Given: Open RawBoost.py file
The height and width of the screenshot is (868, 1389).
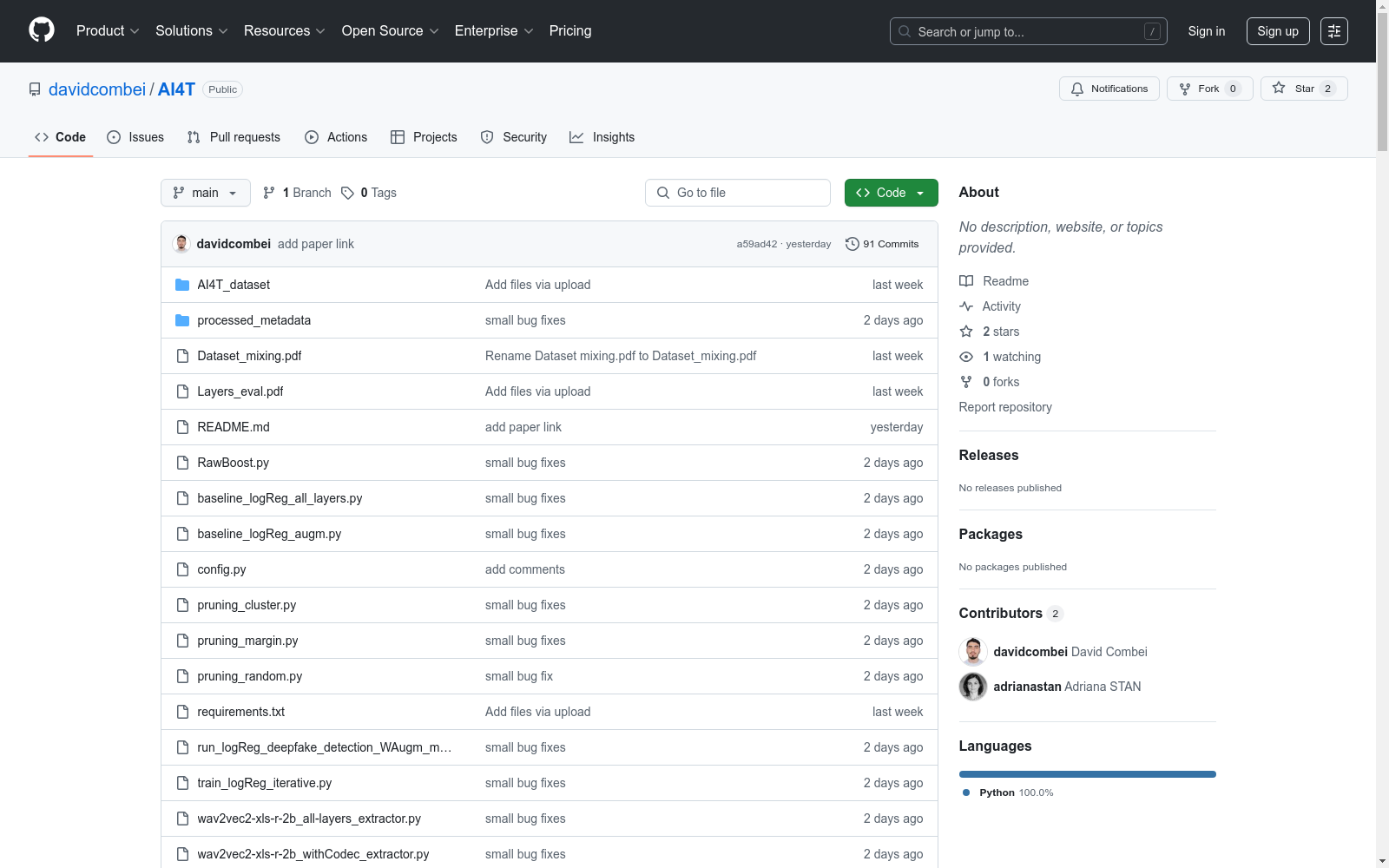Looking at the screenshot, I should [x=233, y=463].
